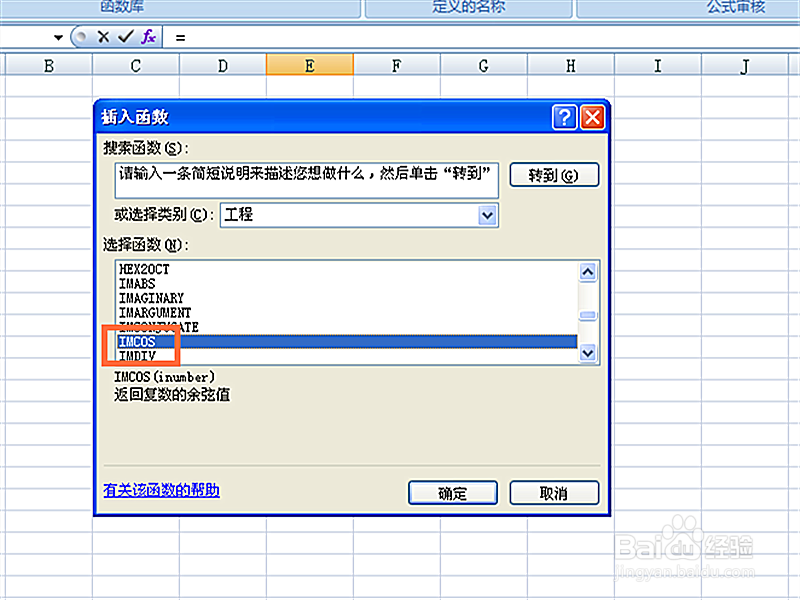Select highlighted column E header

pyautogui.click(x=310, y=65)
